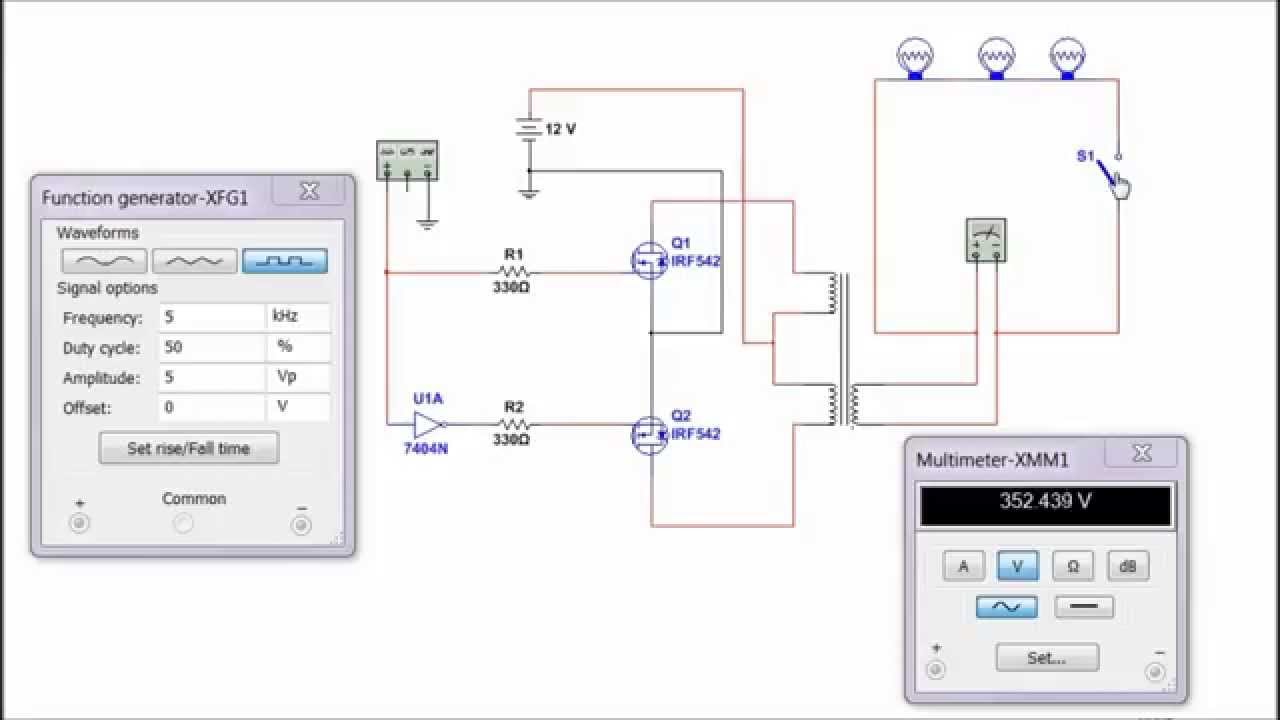Select dB mode on multimeter
The width and height of the screenshot is (1280, 720).
click(x=1128, y=566)
